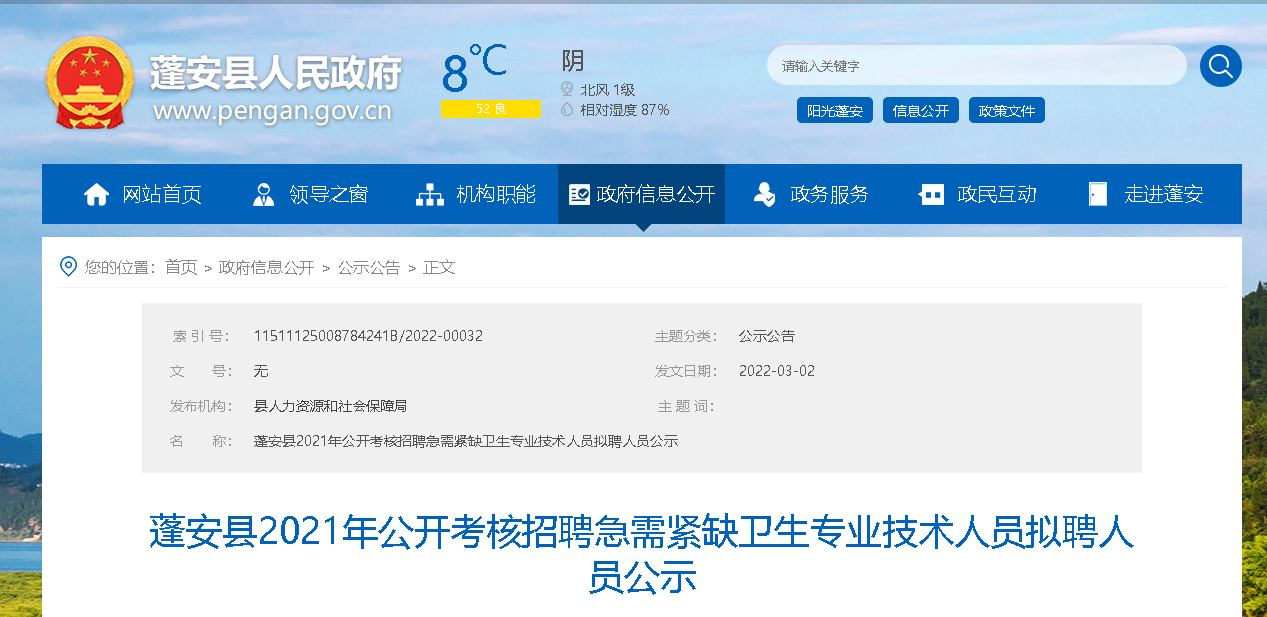Click the 信息公开 button
Viewport: 1267px width, 617px height.
(x=921, y=111)
